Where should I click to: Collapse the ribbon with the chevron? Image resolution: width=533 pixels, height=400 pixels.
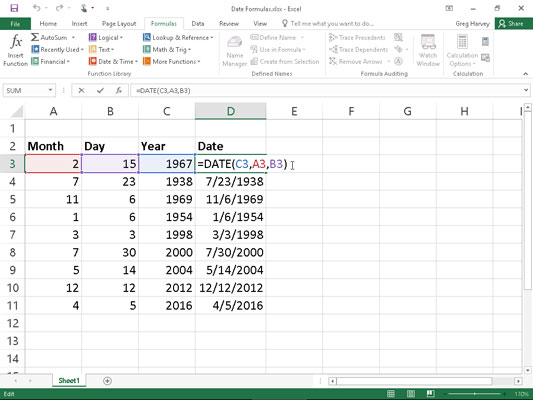(526, 74)
